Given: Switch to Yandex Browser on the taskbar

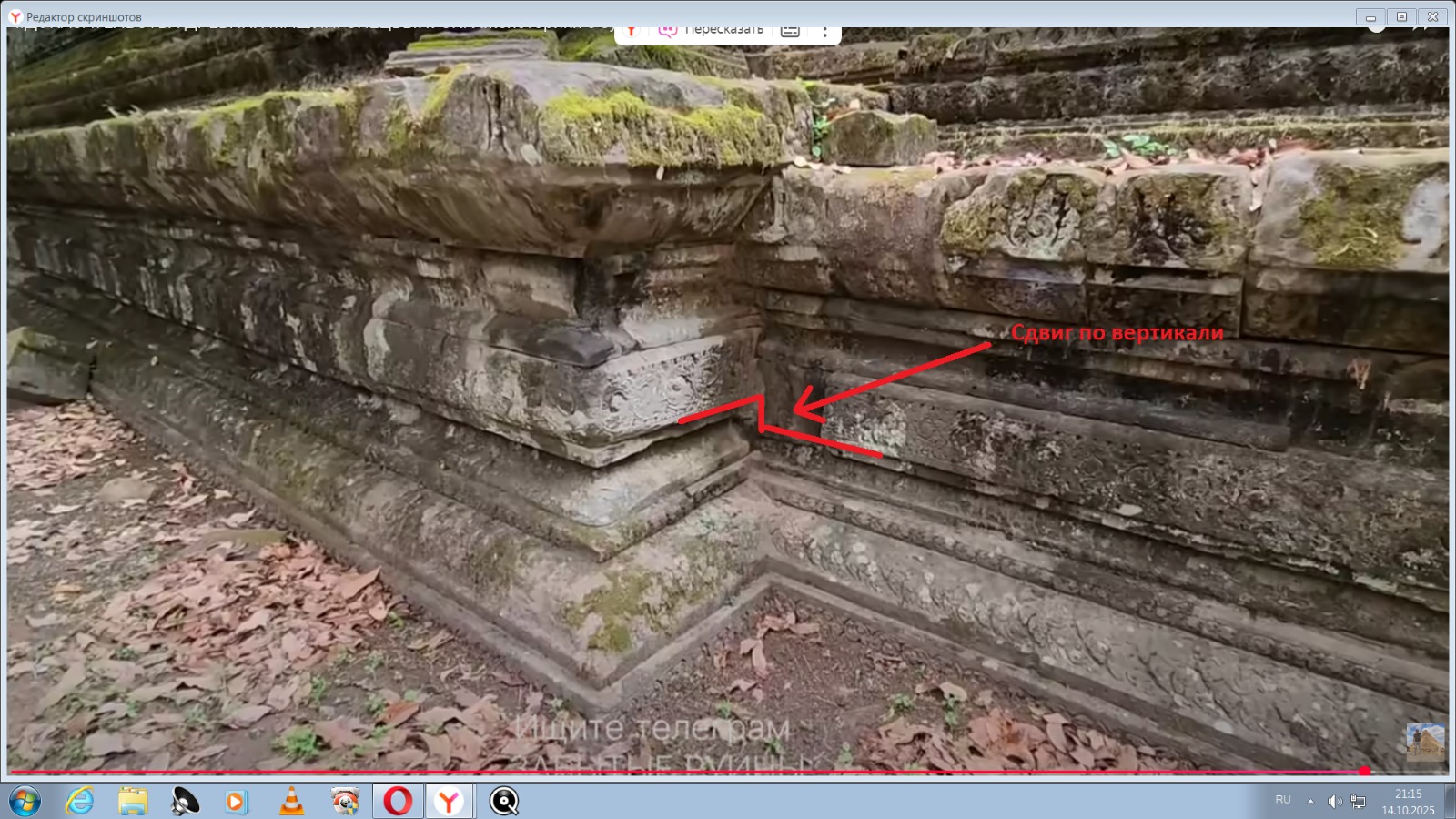Looking at the screenshot, I should (x=449, y=801).
